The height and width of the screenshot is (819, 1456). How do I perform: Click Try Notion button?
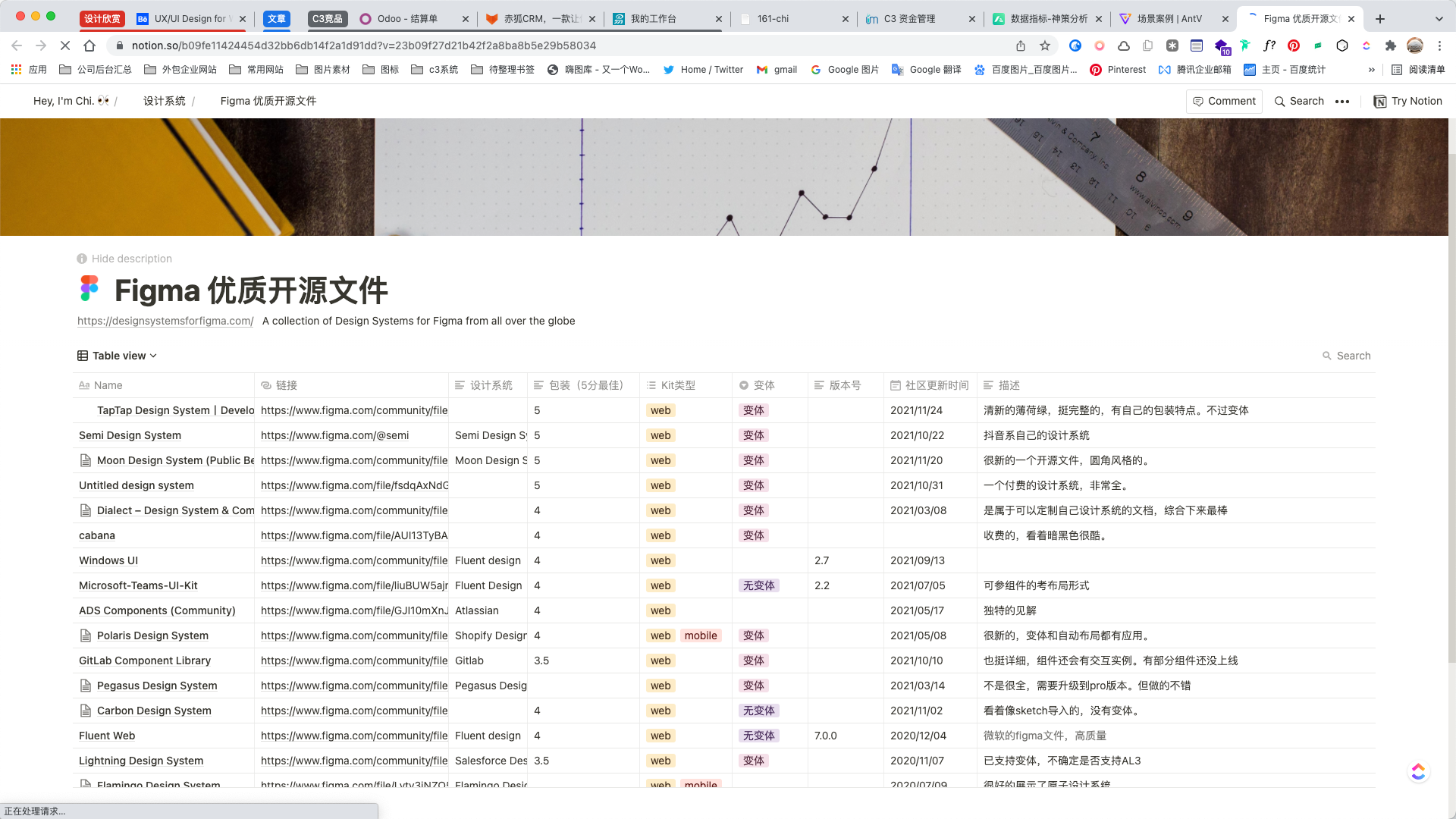click(x=1408, y=101)
